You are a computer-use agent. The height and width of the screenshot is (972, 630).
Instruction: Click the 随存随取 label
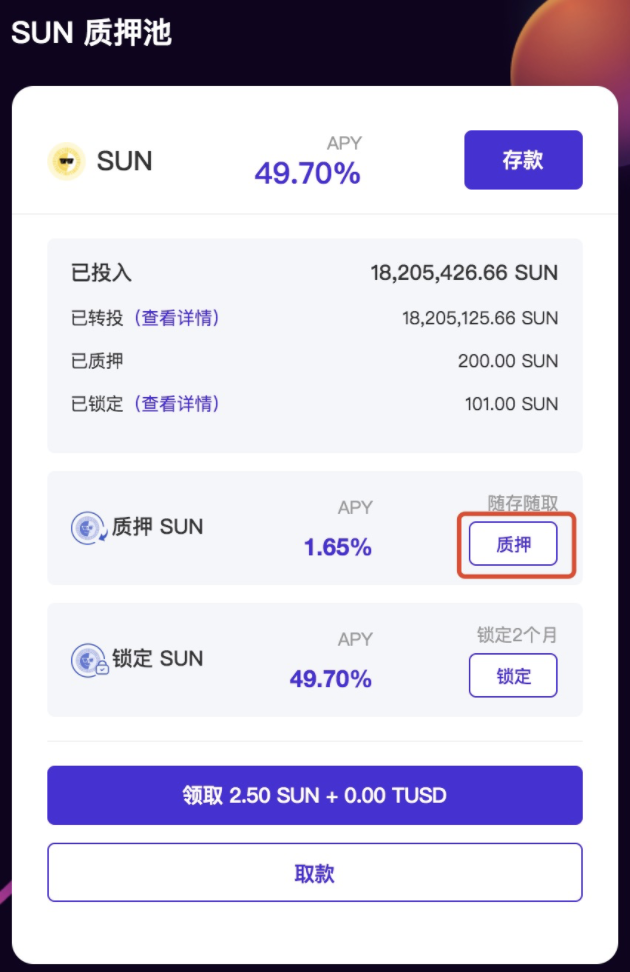tap(523, 503)
